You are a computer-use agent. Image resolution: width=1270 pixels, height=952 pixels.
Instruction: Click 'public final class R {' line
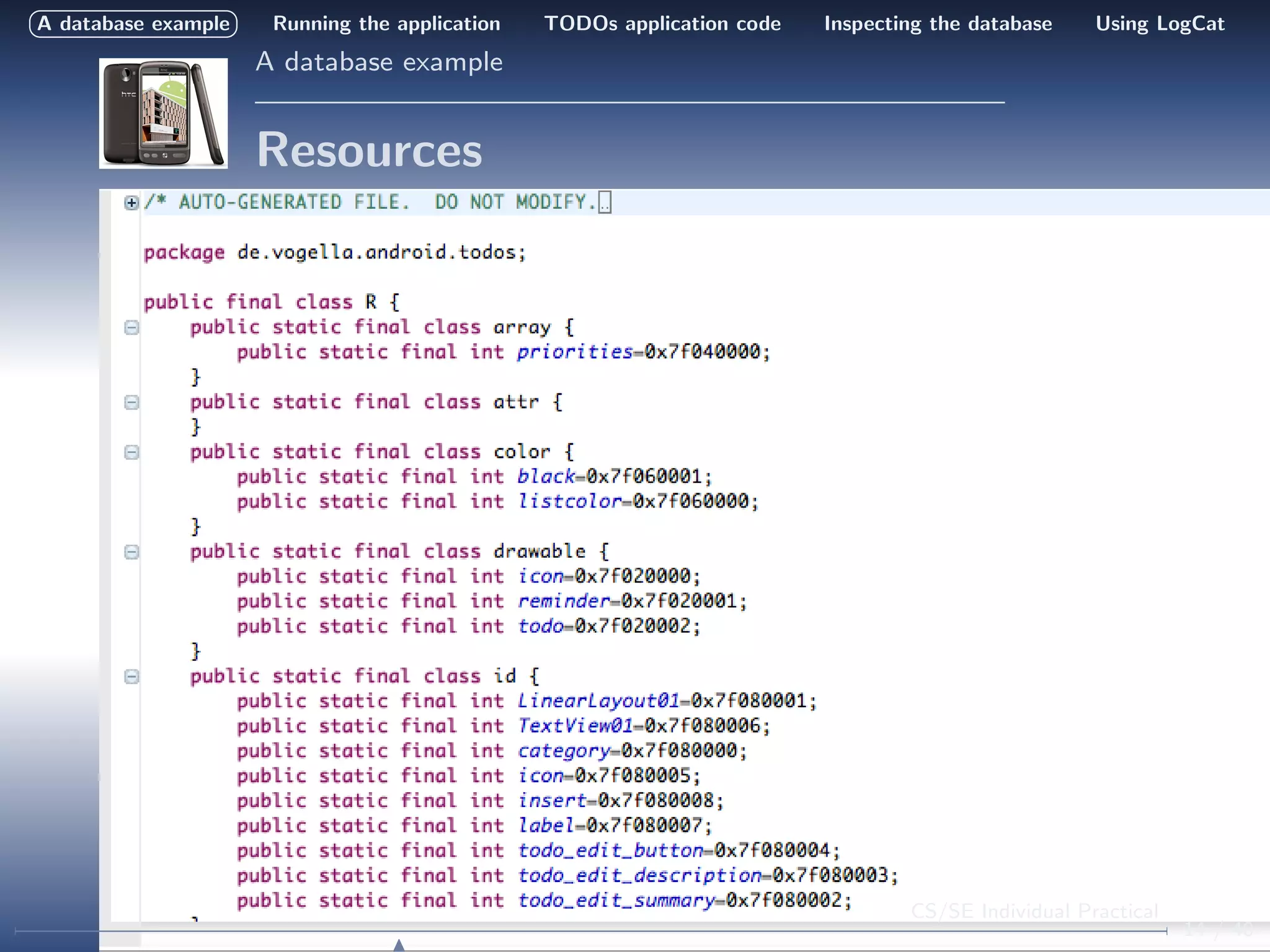point(272,302)
